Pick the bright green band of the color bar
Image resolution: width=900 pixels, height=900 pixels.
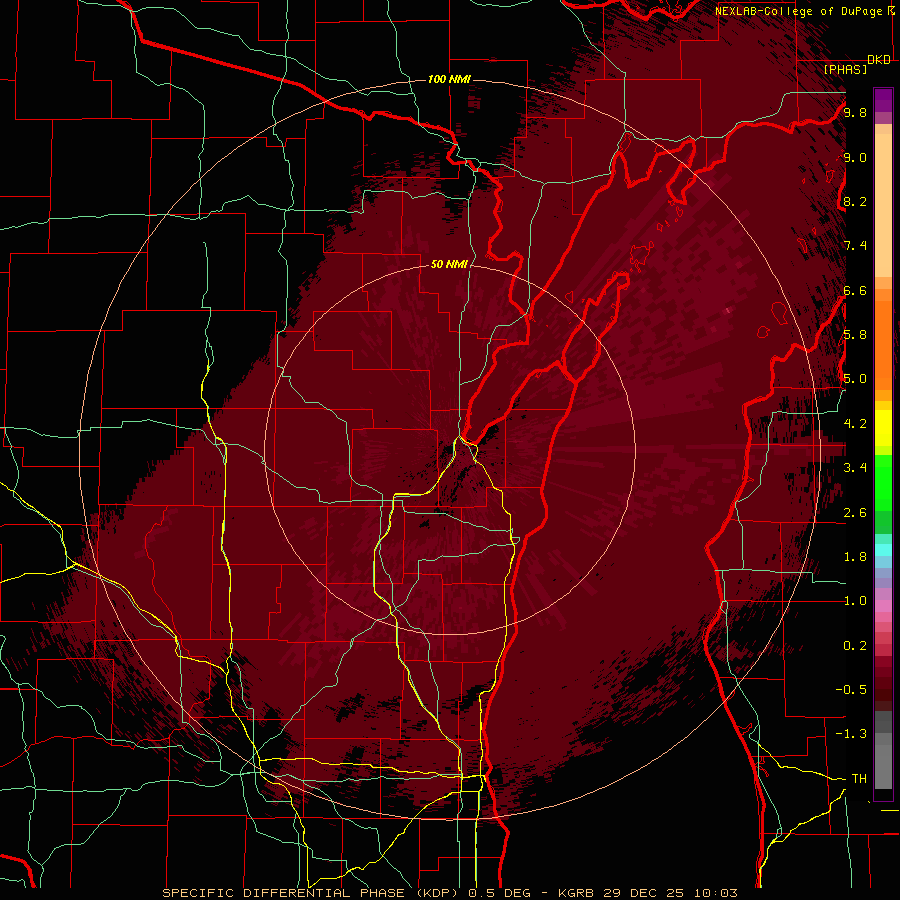pyautogui.click(x=883, y=481)
